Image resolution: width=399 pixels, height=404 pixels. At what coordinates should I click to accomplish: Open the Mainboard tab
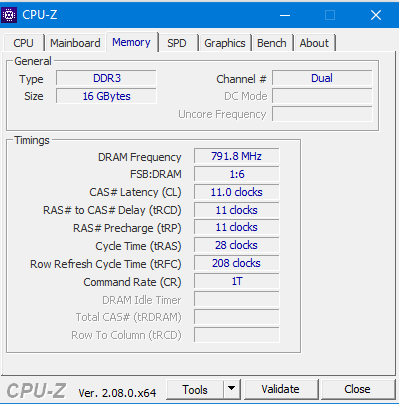pyautogui.click(x=75, y=43)
